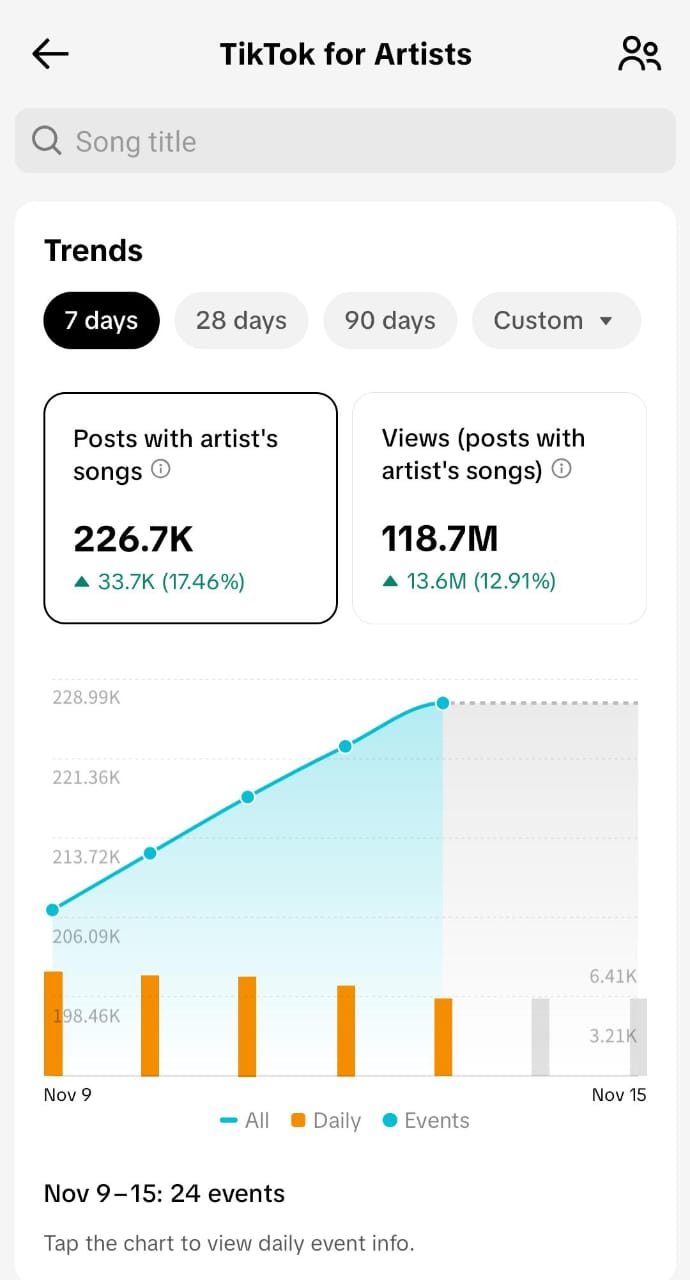690x1280 pixels.
Task: Open the artist accounts people icon
Action: coord(639,54)
